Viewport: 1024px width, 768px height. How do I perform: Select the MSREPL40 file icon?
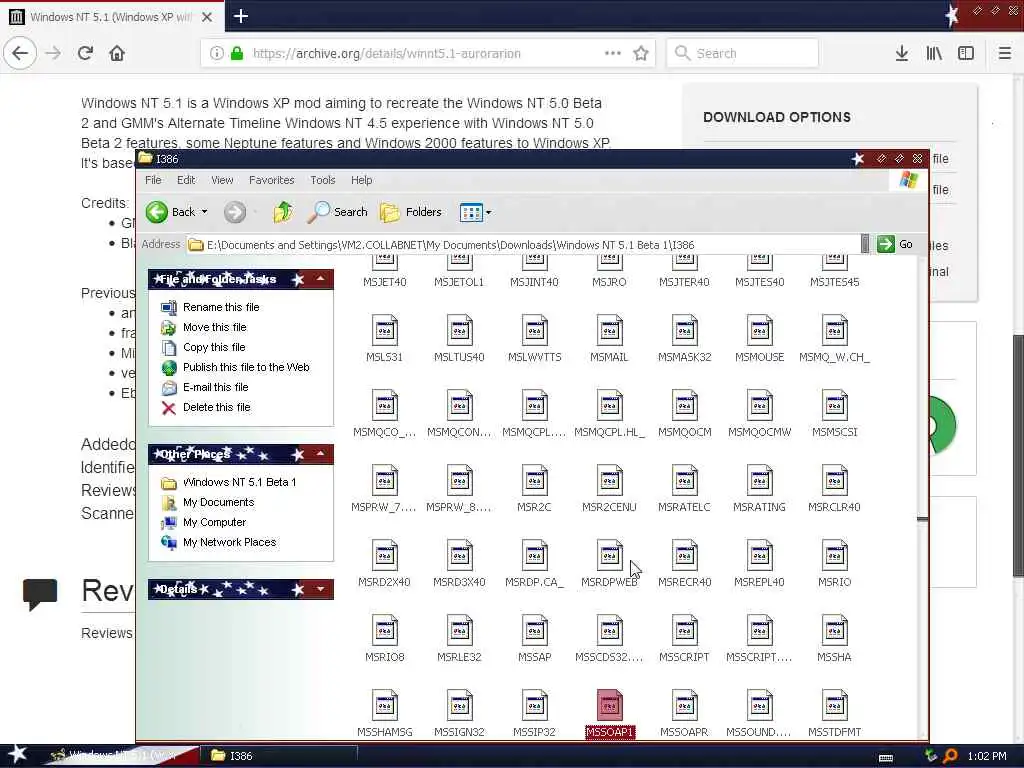(760, 556)
